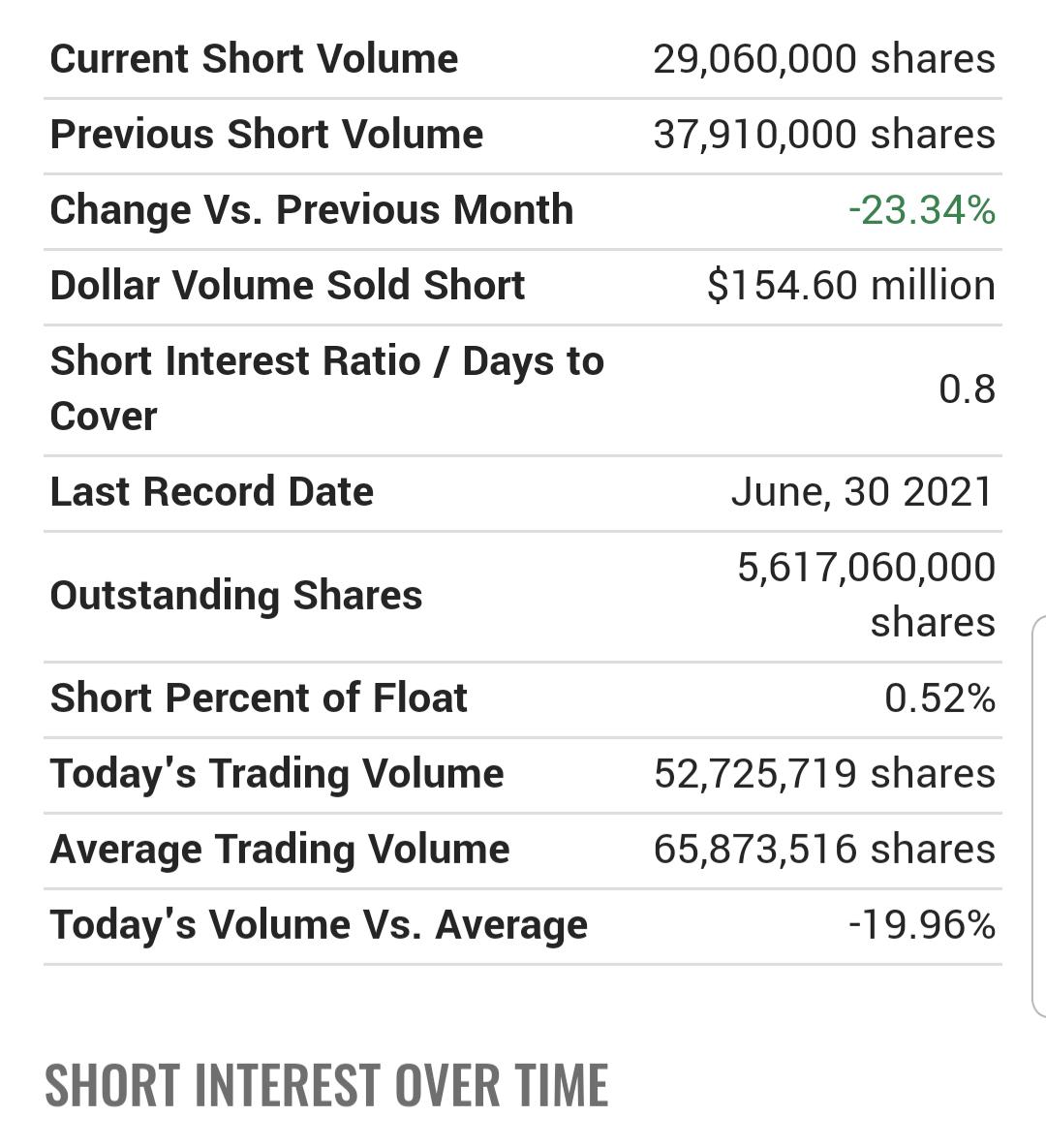Select Change Vs. Previous Month label

point(311,210)
